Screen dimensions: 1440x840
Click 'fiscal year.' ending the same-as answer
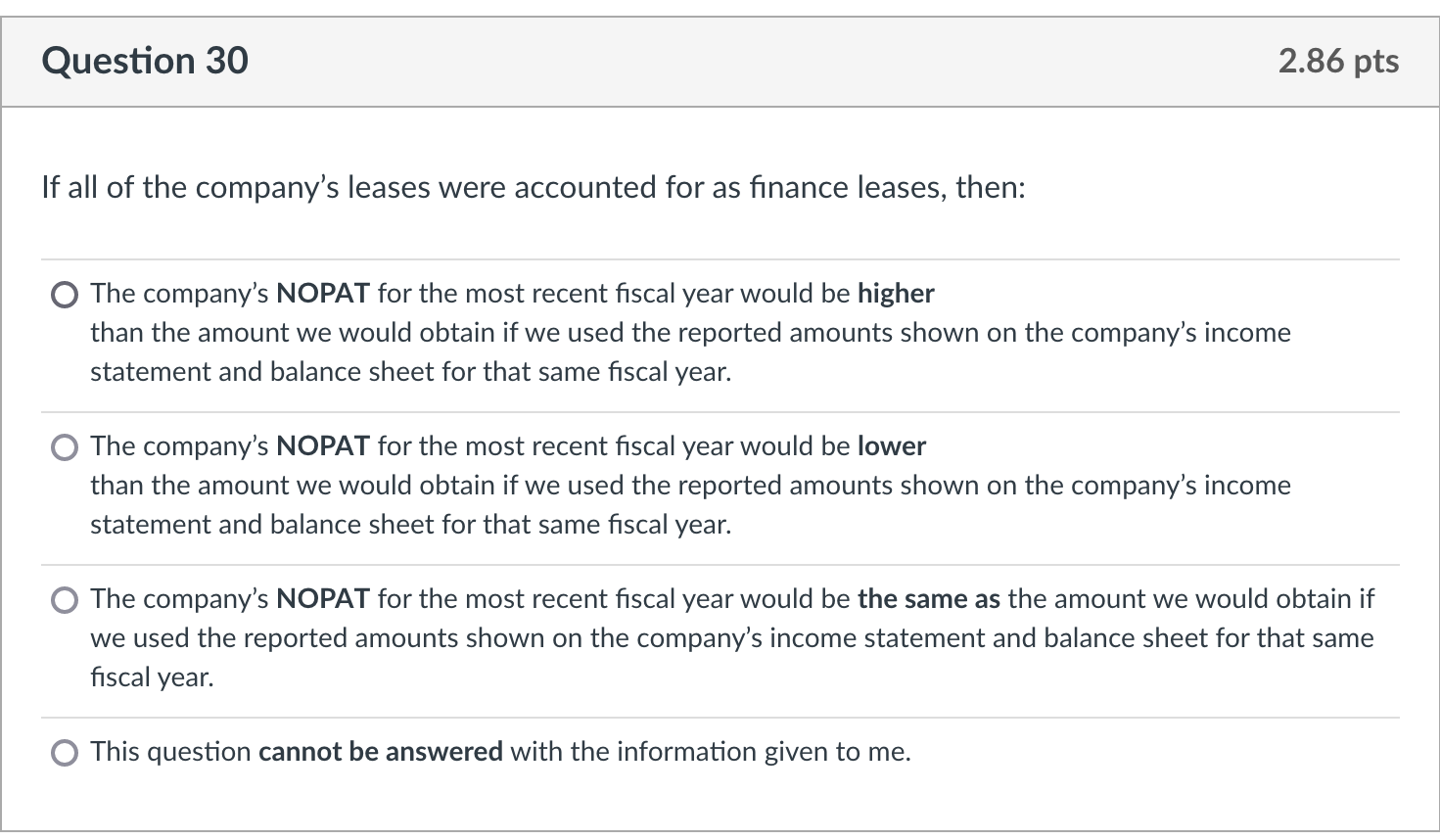pos(152,677)
